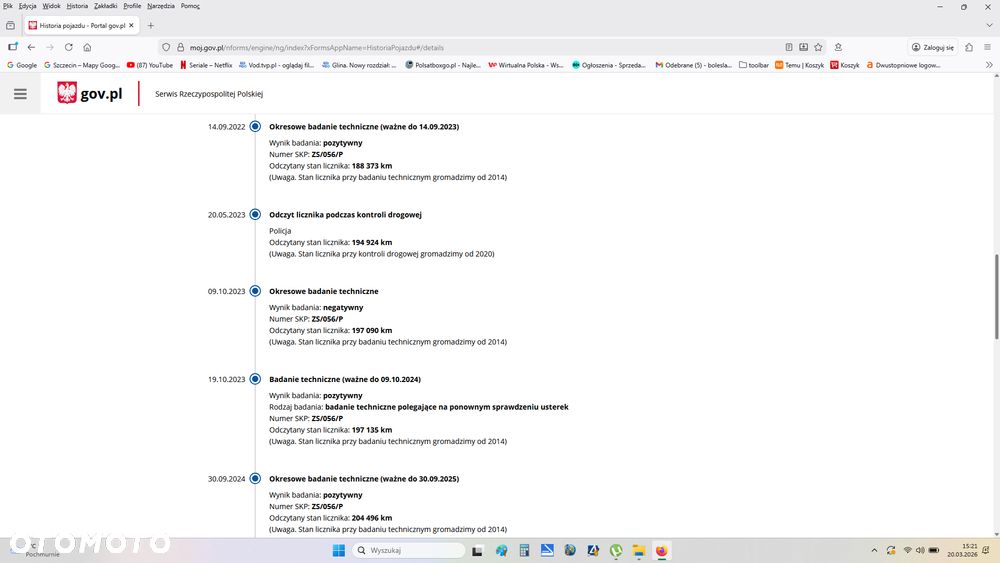This screenshot has width=1000, height=563.
Task: Open the YouTube bookmark
Action: (x=150, y=65)
